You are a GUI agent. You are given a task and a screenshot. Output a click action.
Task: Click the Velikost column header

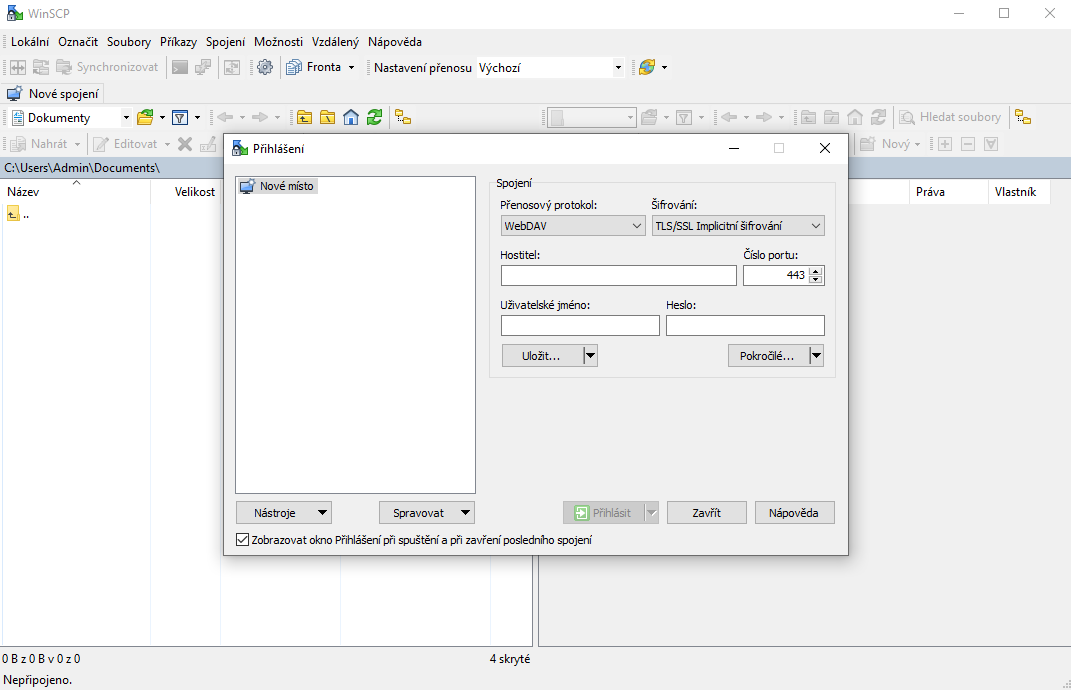[x=185, y=192]
